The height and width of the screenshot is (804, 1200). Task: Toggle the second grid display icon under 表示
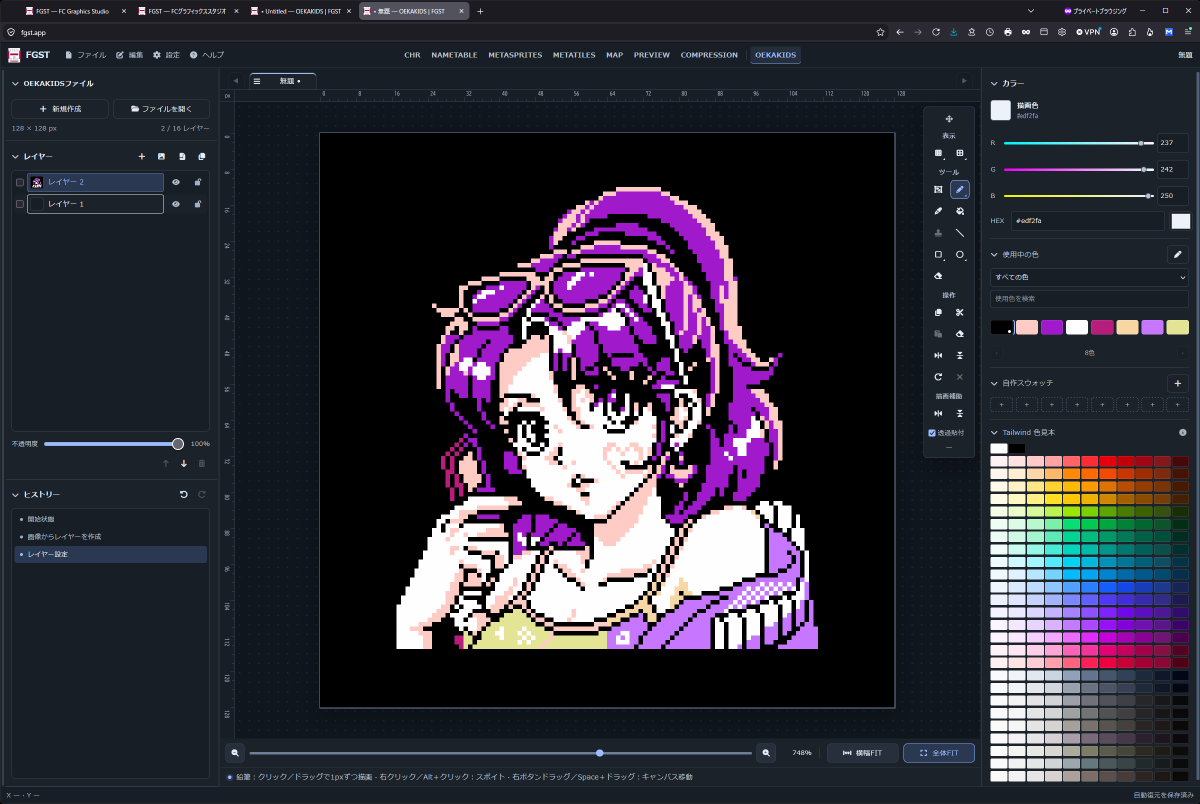coord(960,153)
